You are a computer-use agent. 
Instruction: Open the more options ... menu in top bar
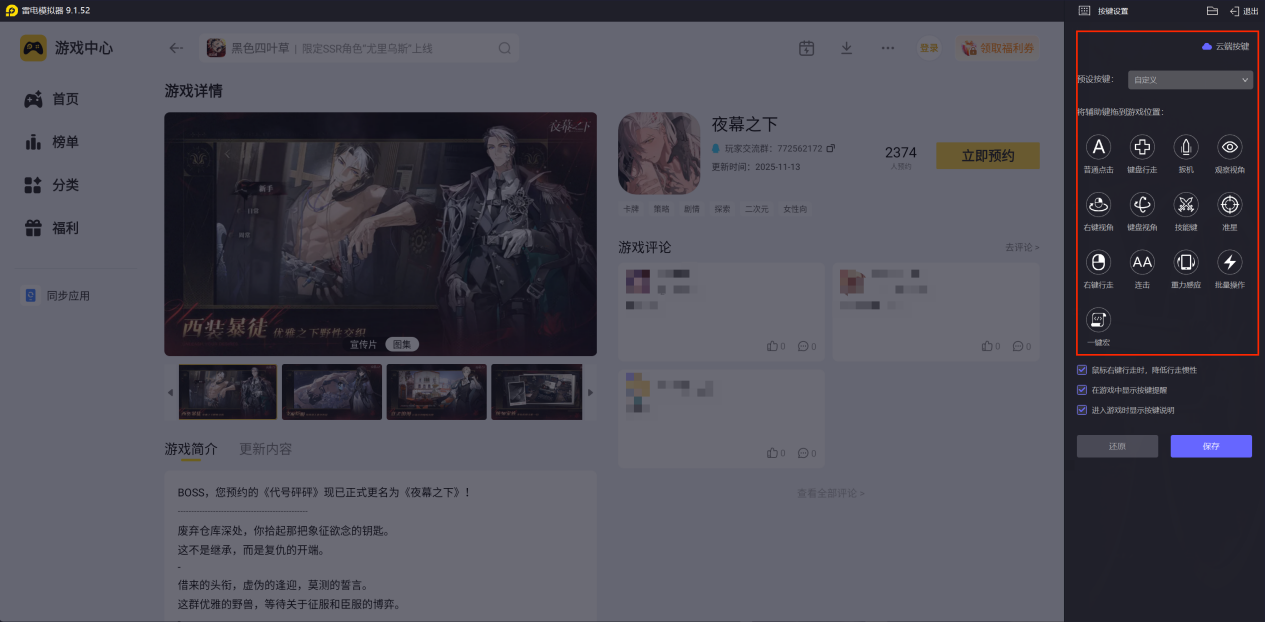click(x=886, y=47)
